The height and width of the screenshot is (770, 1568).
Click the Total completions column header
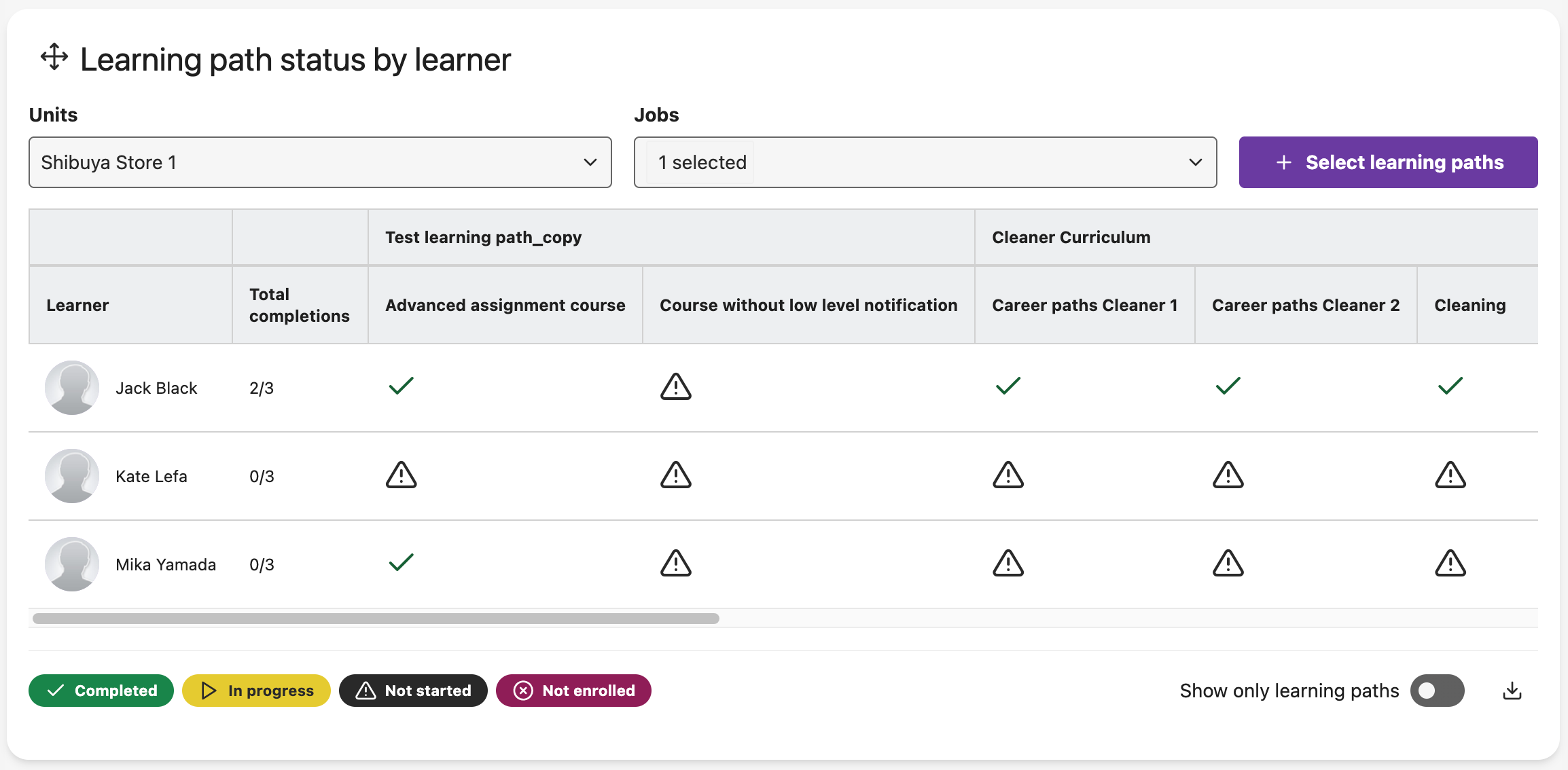pos(299,306)
